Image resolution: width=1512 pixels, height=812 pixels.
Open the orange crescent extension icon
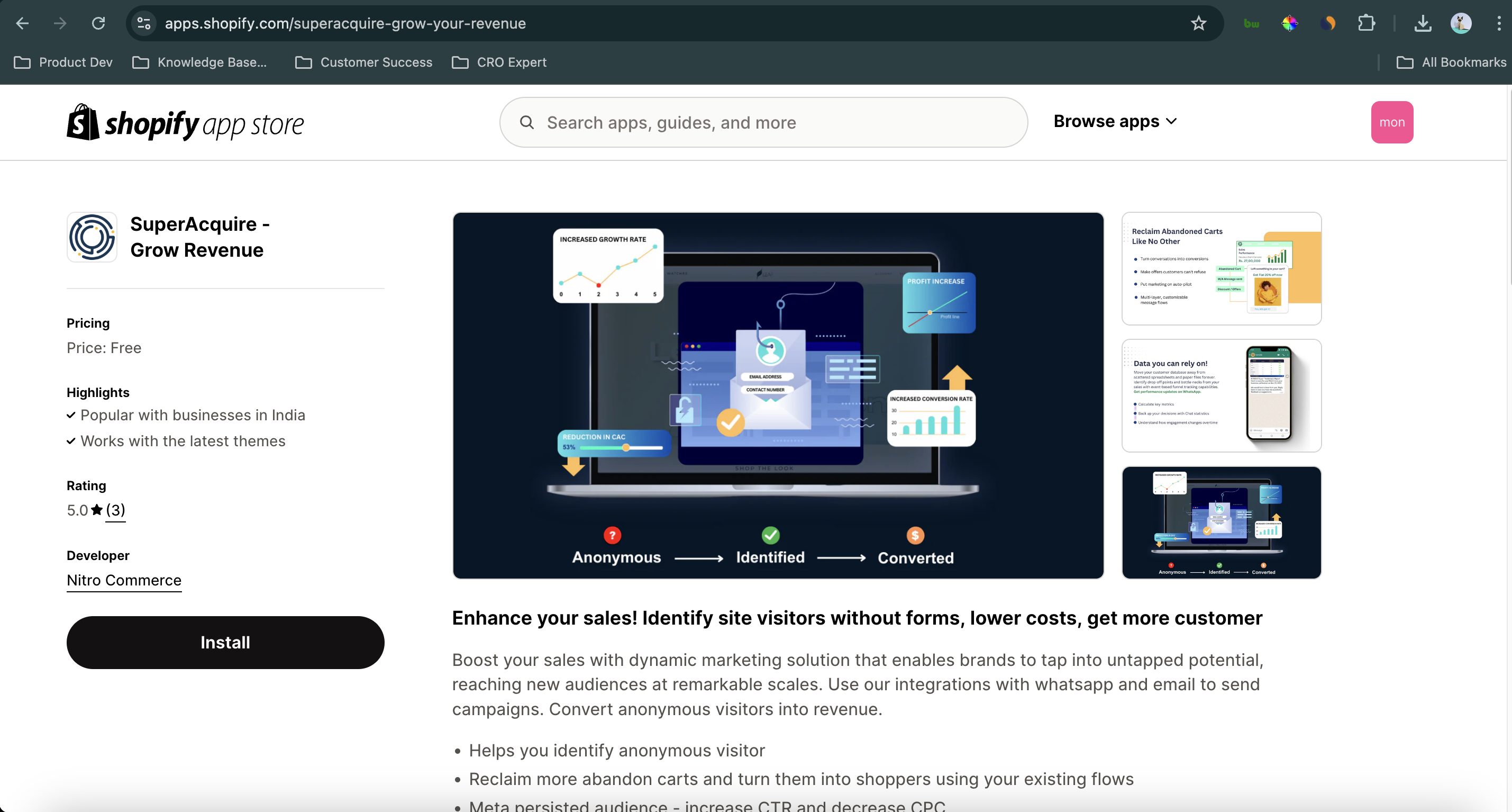point(1328,23)
